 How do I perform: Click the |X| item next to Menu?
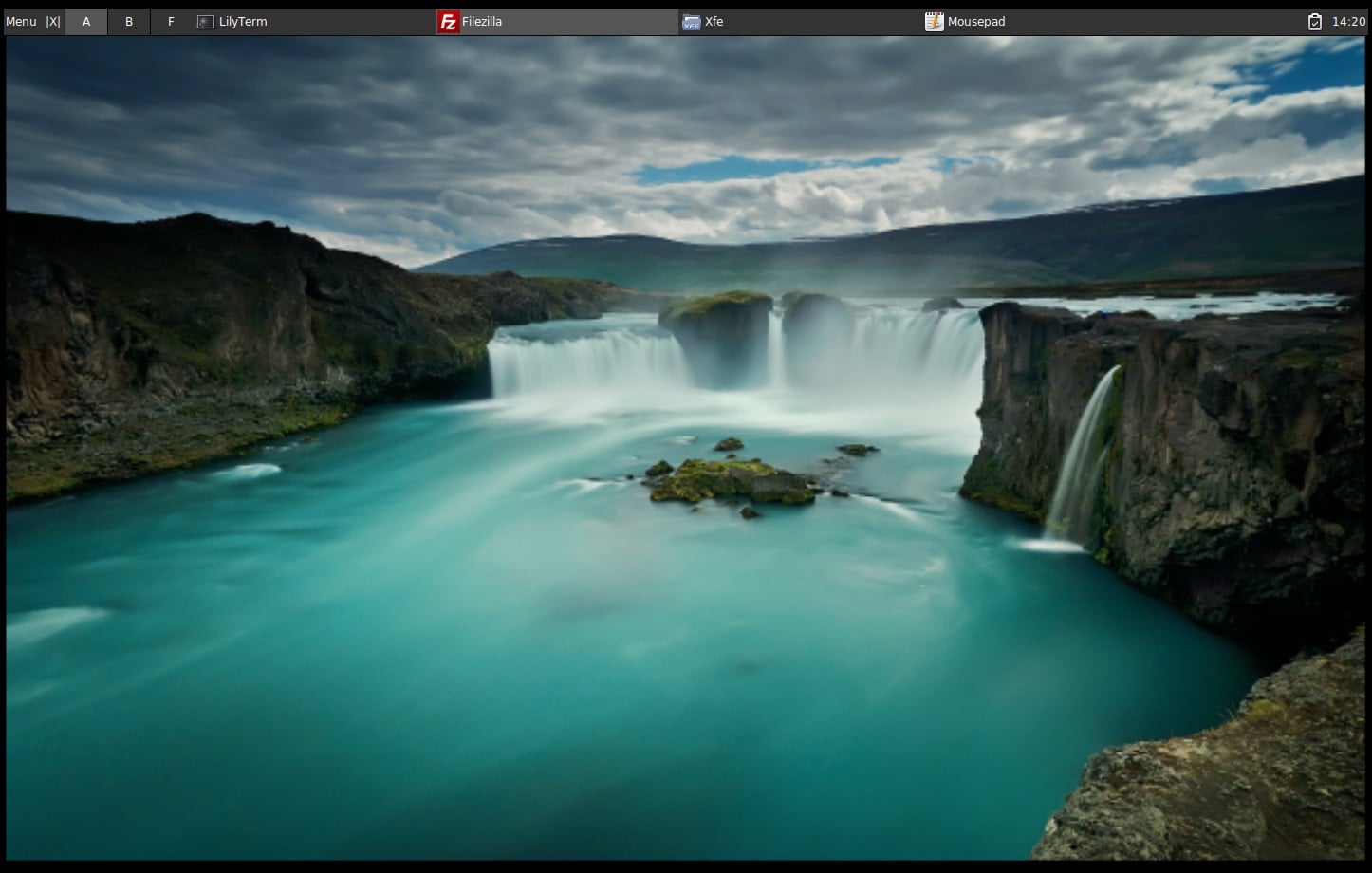coord(53,21)
